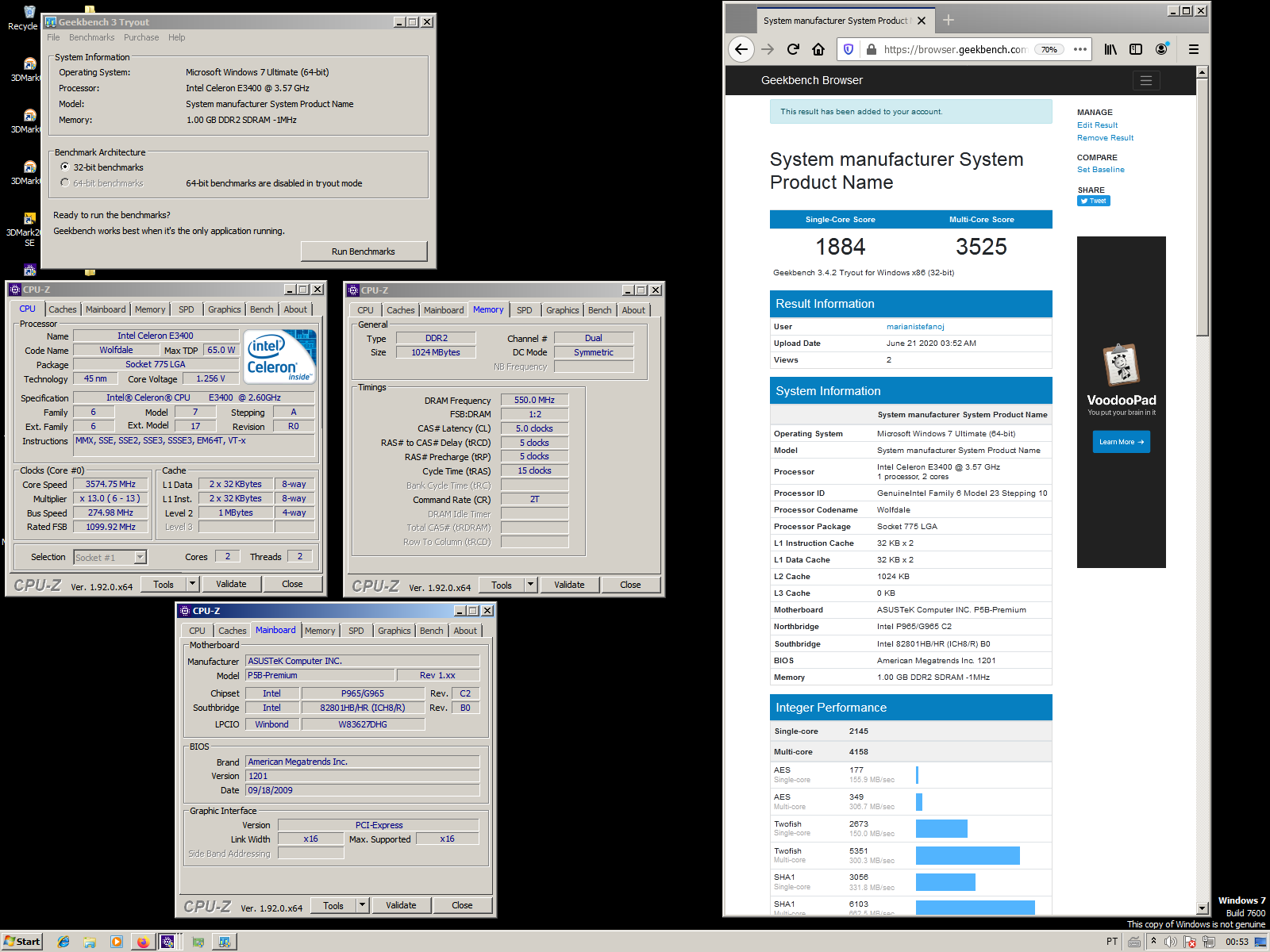Open the Intel Celeron inside logo
The image size is (1270, 952).
tap(280, 356)
